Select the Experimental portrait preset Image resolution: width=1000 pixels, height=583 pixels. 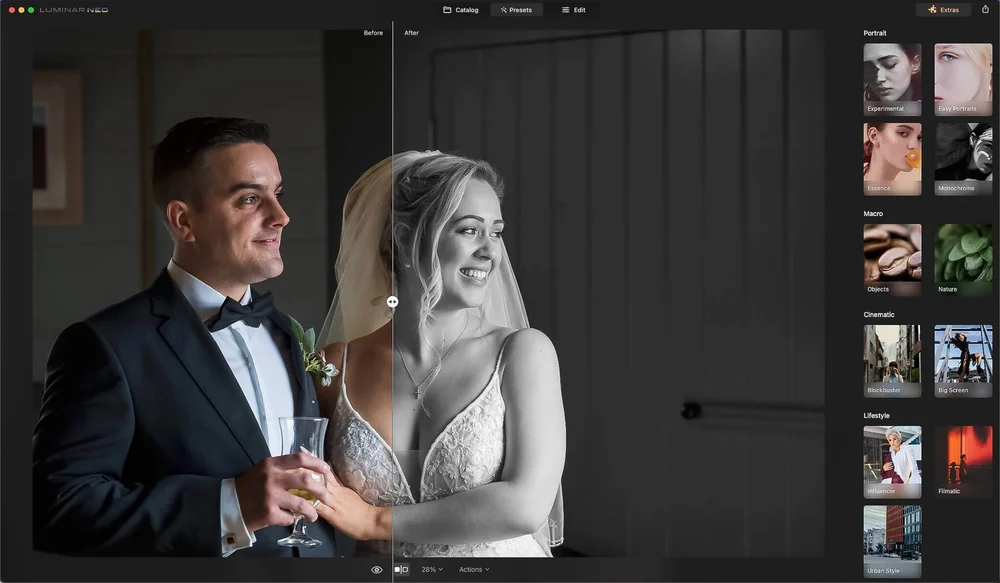pyautogui.click(x=892, y=79)
